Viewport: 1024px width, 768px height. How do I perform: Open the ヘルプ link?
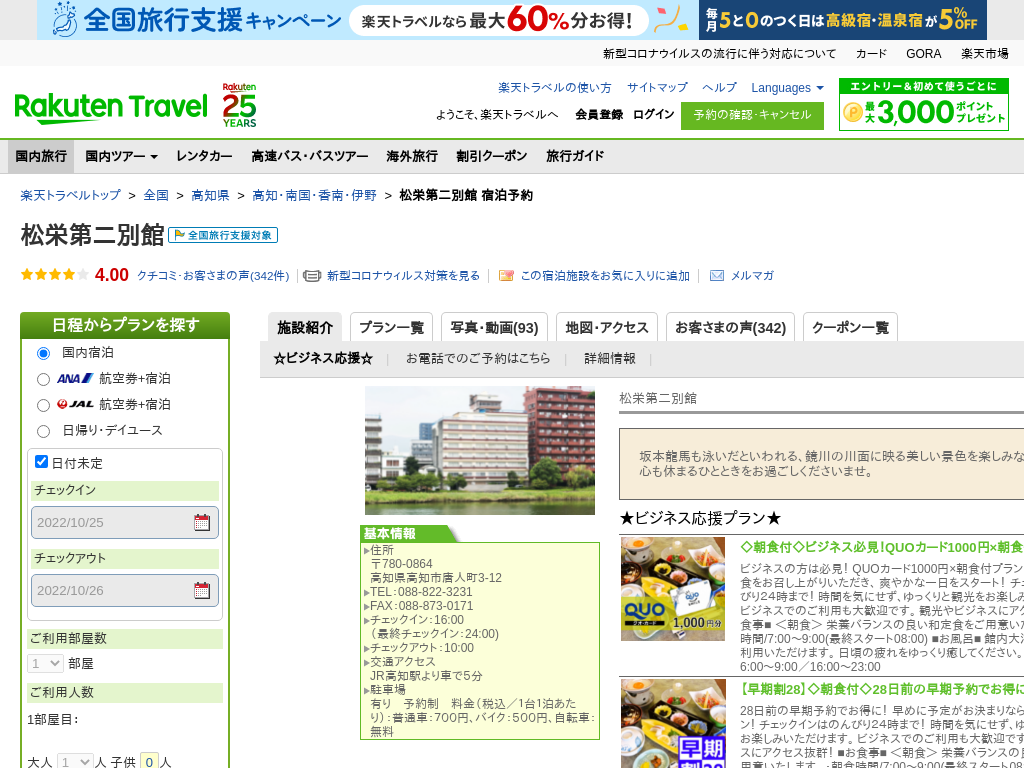coord(720,88)
